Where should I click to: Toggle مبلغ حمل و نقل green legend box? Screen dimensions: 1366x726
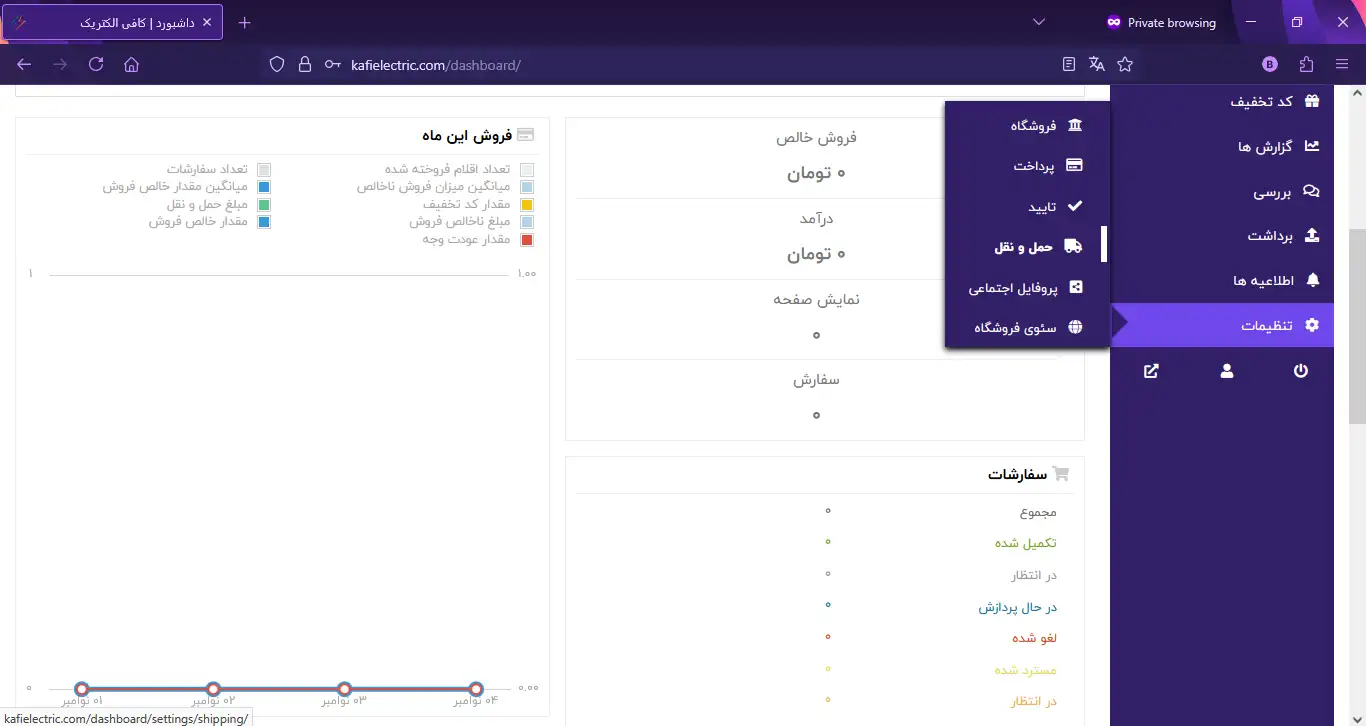pos(264,204)
